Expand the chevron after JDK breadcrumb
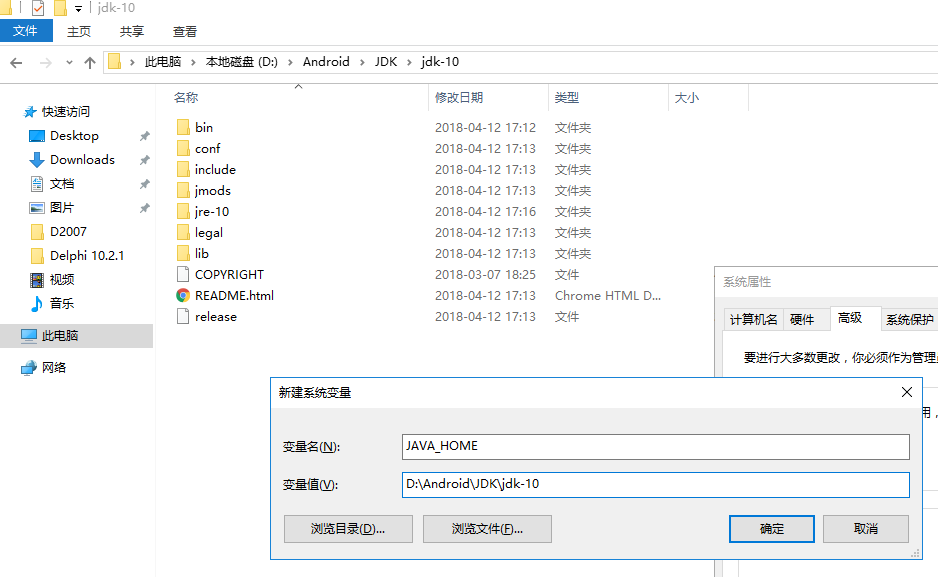 point(409,62)
